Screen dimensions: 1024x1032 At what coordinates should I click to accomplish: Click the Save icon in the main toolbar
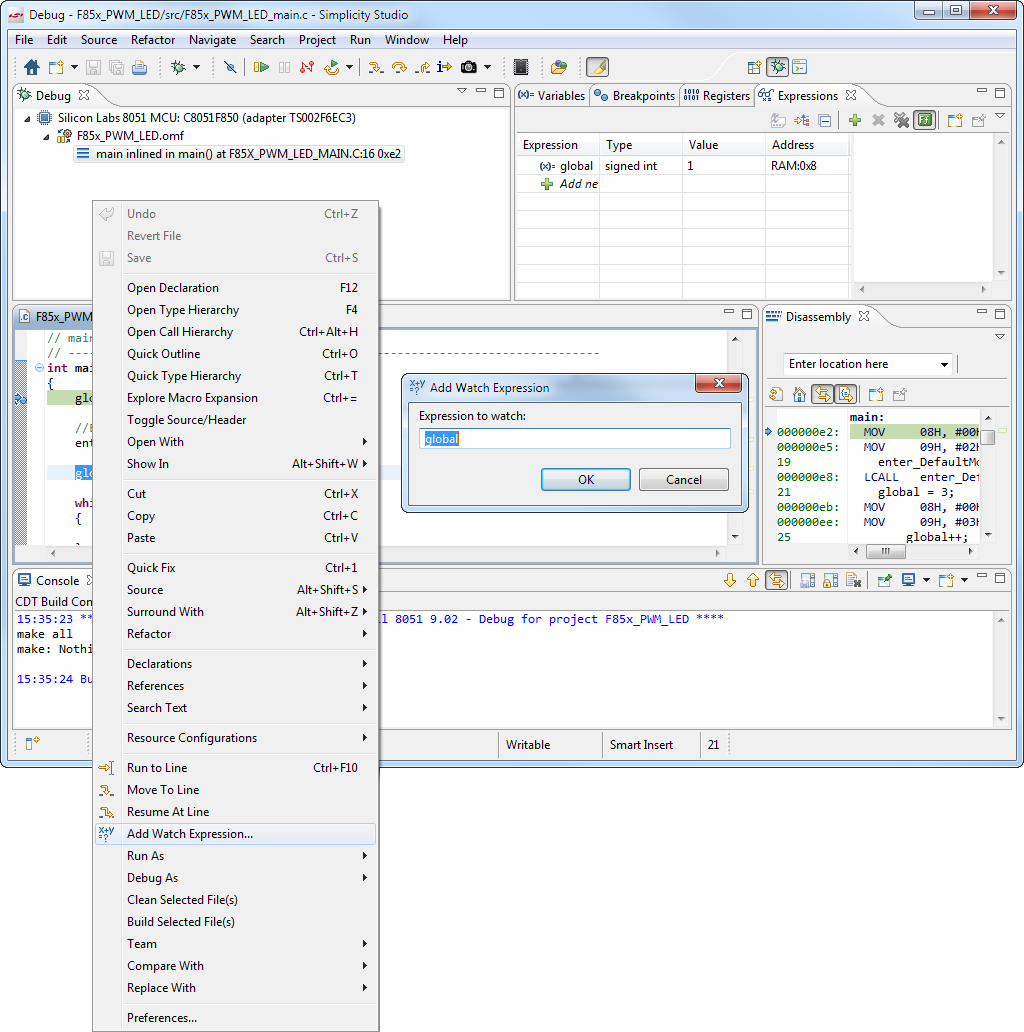(94, 67)
